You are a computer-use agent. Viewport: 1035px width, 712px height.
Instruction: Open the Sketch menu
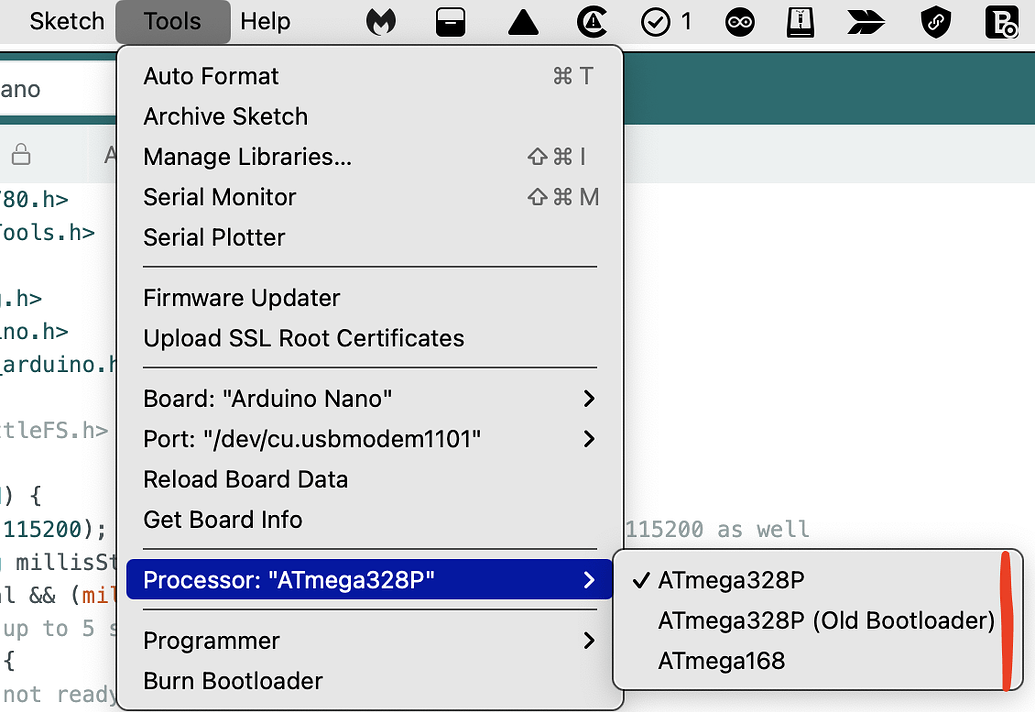pyautogui.click(x=66, y=21)
